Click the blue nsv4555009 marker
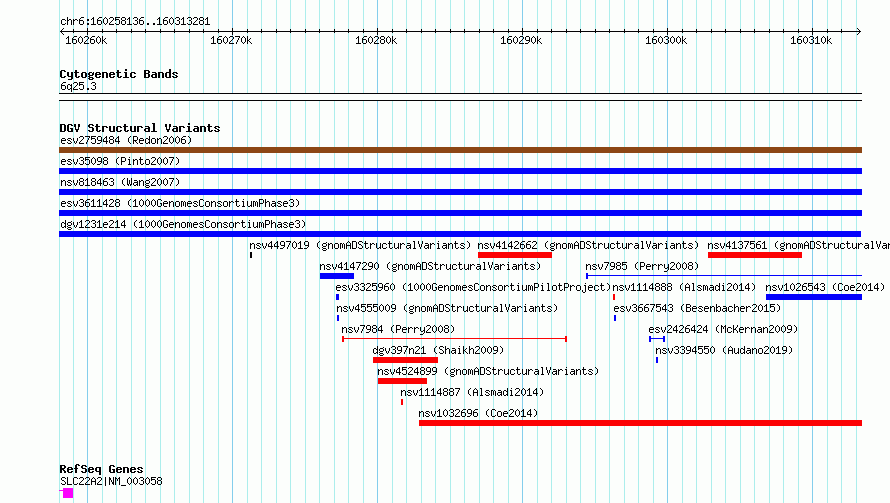 click(338, 318)
